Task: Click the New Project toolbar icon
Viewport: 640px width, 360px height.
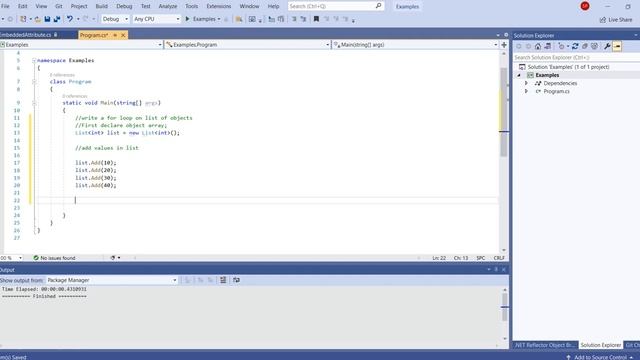Action: (x=23, y=19)
